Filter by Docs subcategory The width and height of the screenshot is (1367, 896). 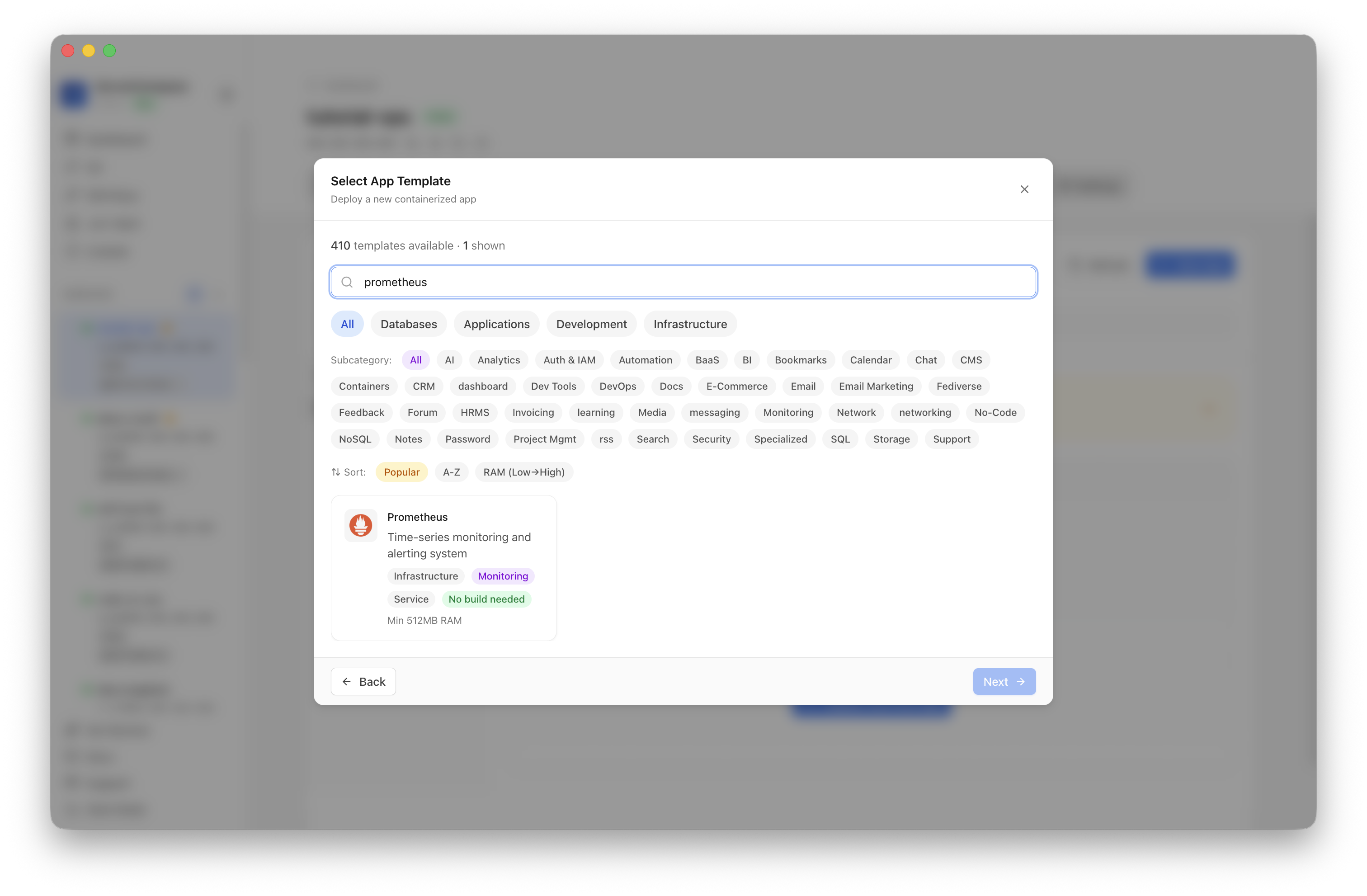[x=671, y=387]
